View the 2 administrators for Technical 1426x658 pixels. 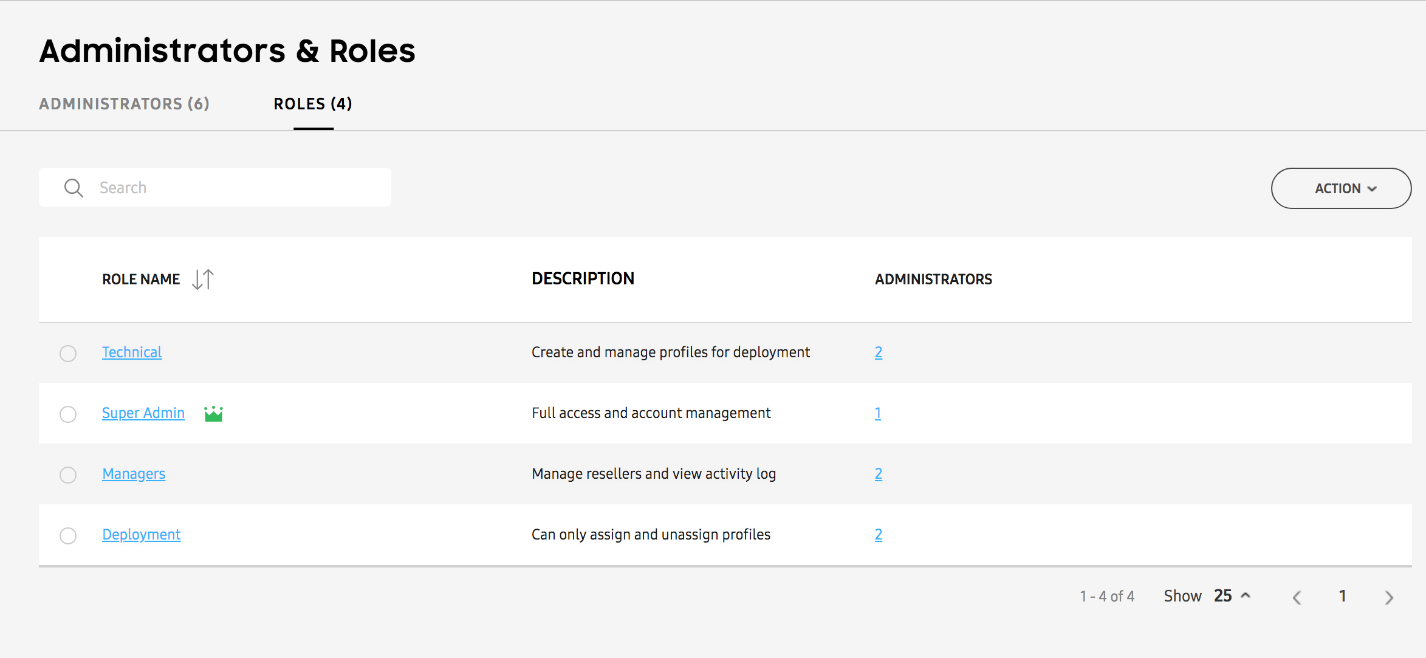(x=878, y=352)
